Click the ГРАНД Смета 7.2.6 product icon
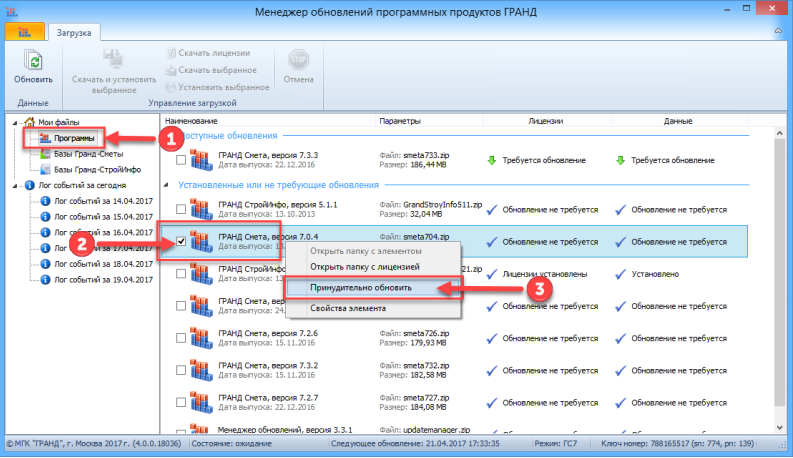 coord(201,338)
